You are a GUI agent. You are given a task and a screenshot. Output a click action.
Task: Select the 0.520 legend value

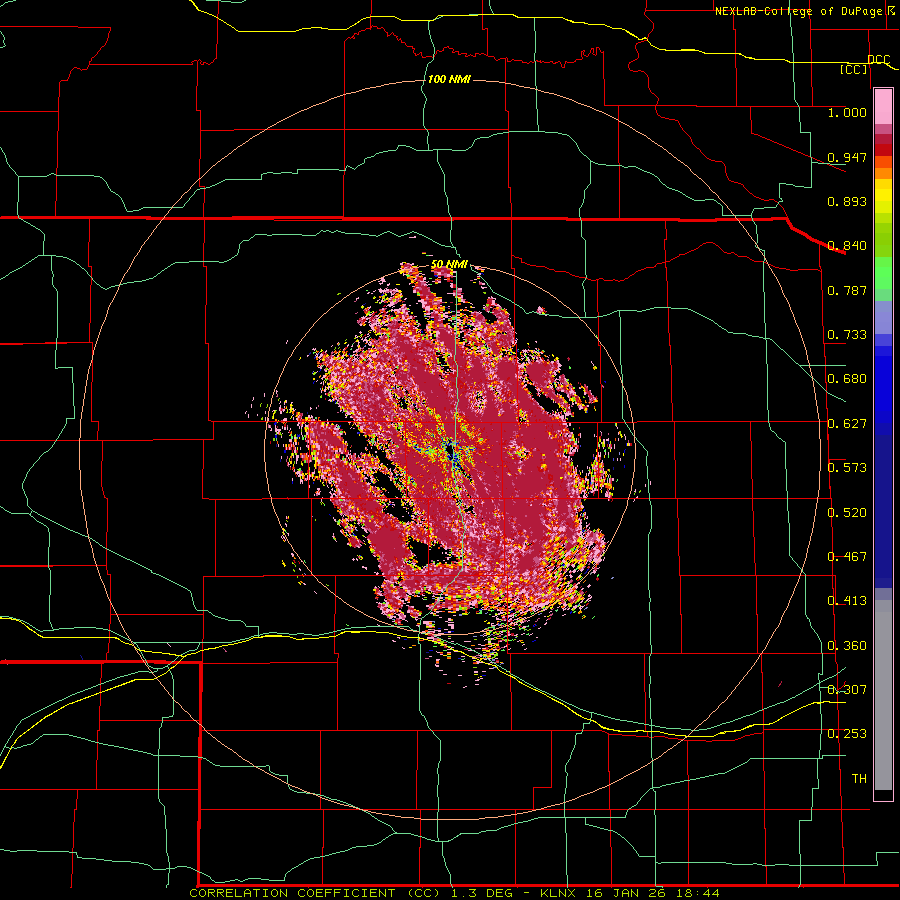847,513
